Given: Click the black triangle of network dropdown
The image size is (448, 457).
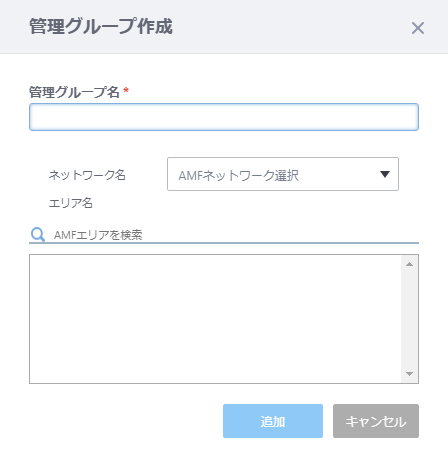Looking at the screenshot, I should [x=385, y=174].
